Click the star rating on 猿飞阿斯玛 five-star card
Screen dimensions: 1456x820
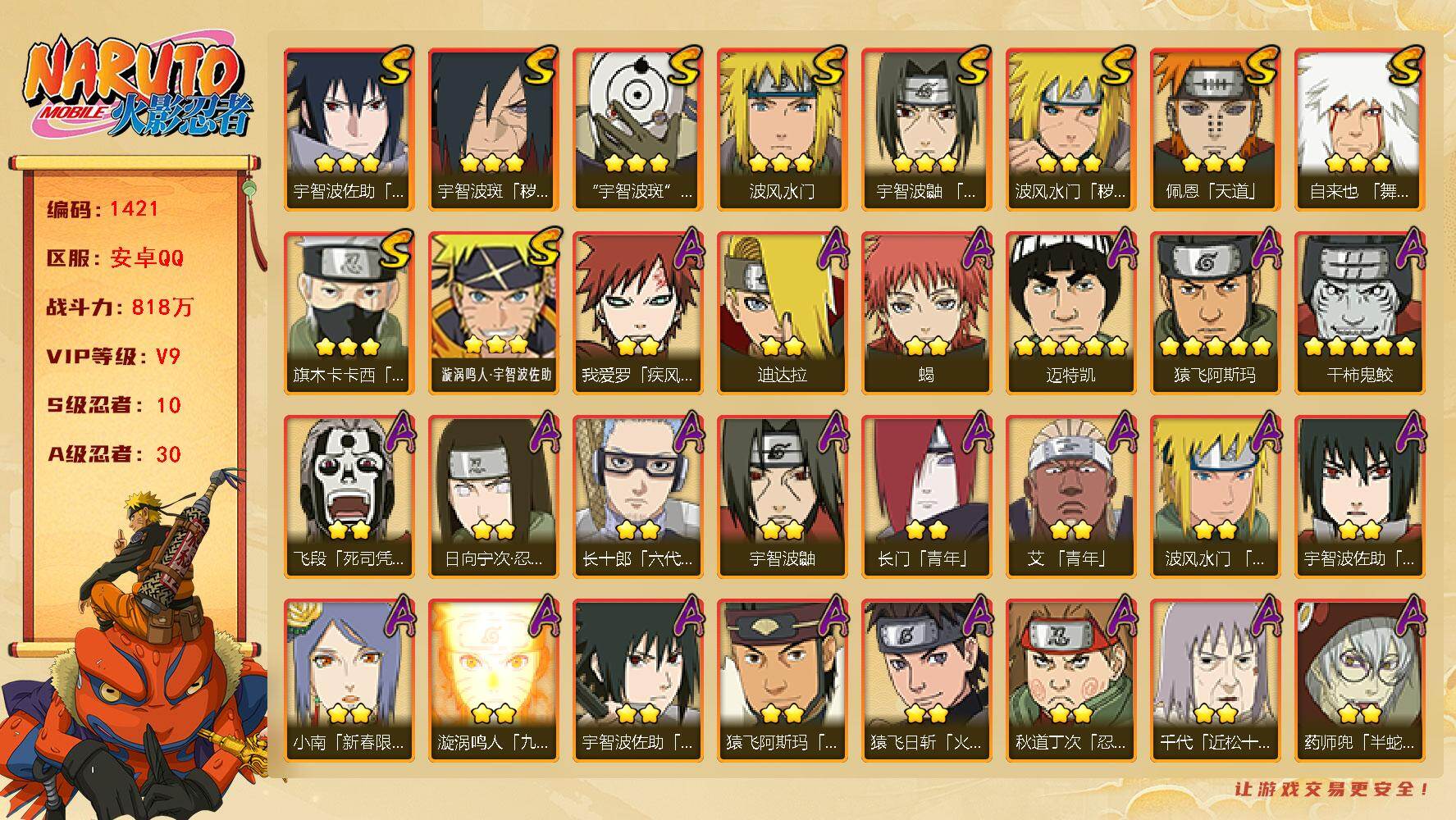(1215, 347)
